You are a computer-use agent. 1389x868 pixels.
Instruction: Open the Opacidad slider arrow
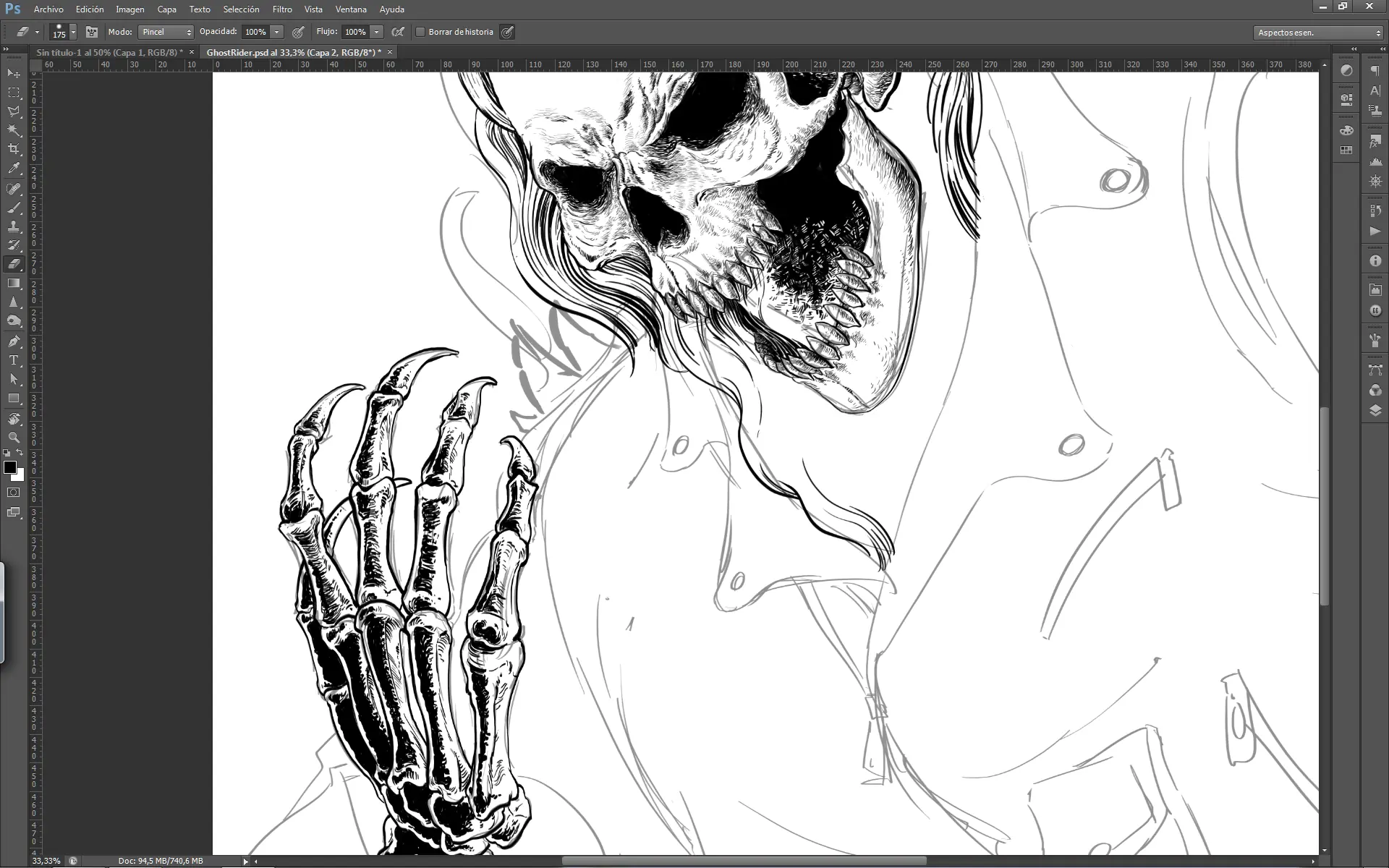pyautogui.click(x=276, y=32)
